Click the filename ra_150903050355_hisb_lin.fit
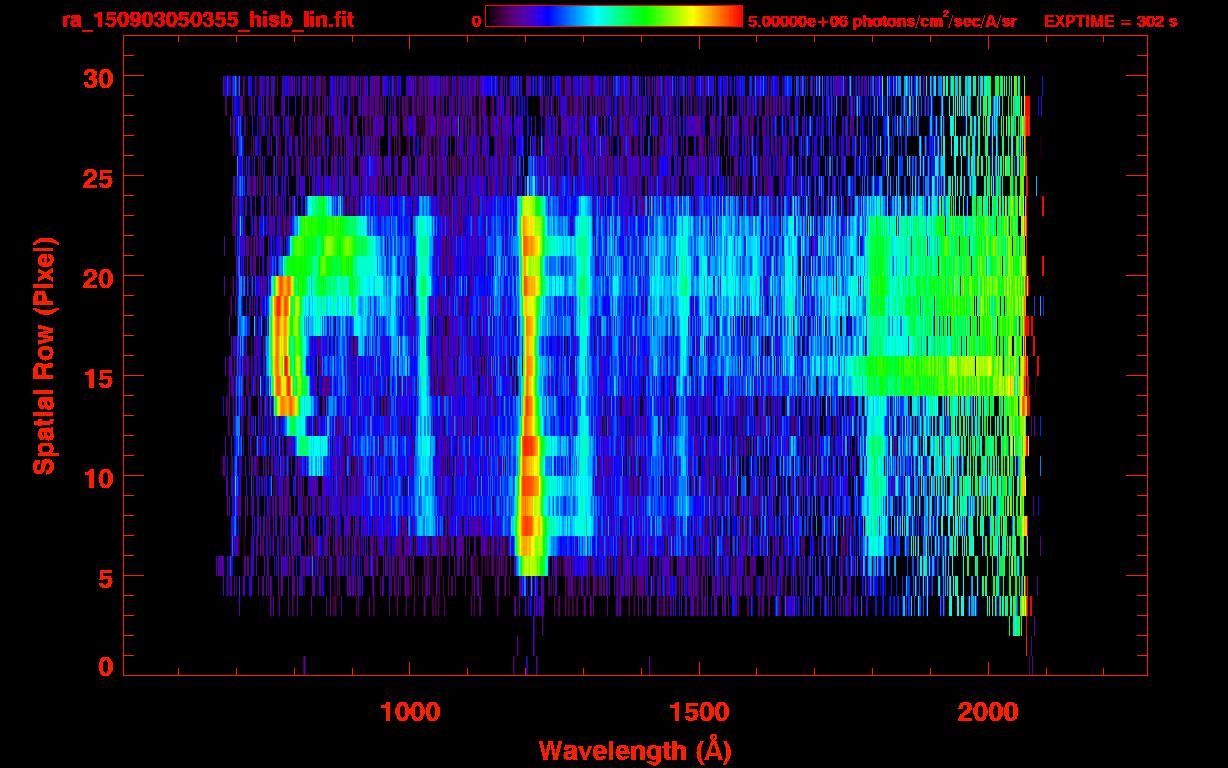Viewport: 1228px width, 768px height. (x=207, y=20)
